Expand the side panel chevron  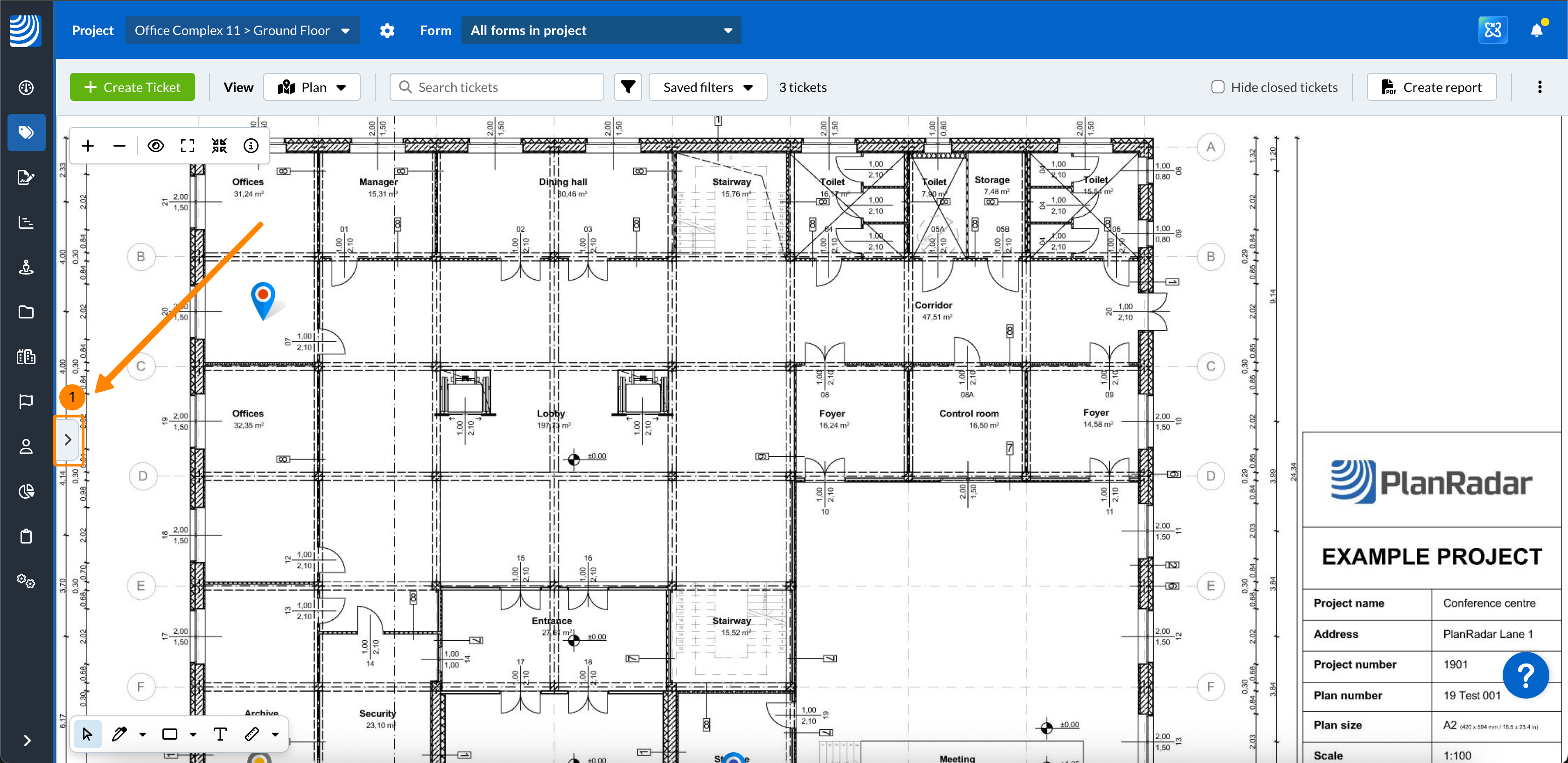pyautogui.click(x=68, y=440)
